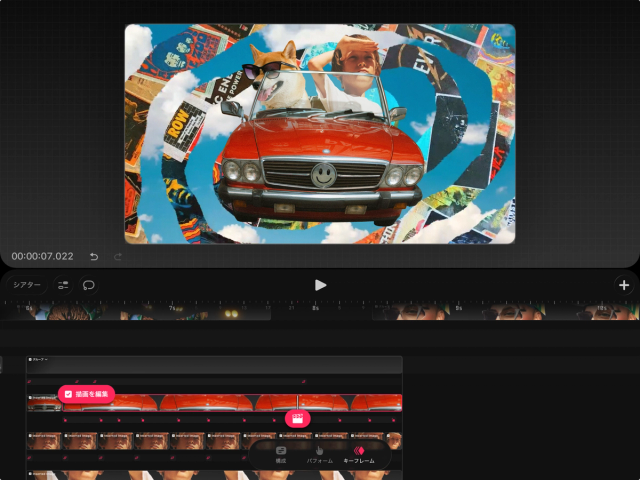Select the lasso selection tool
Screen dimensions: 640x480
pyautogui.click(x=89, y=285)
